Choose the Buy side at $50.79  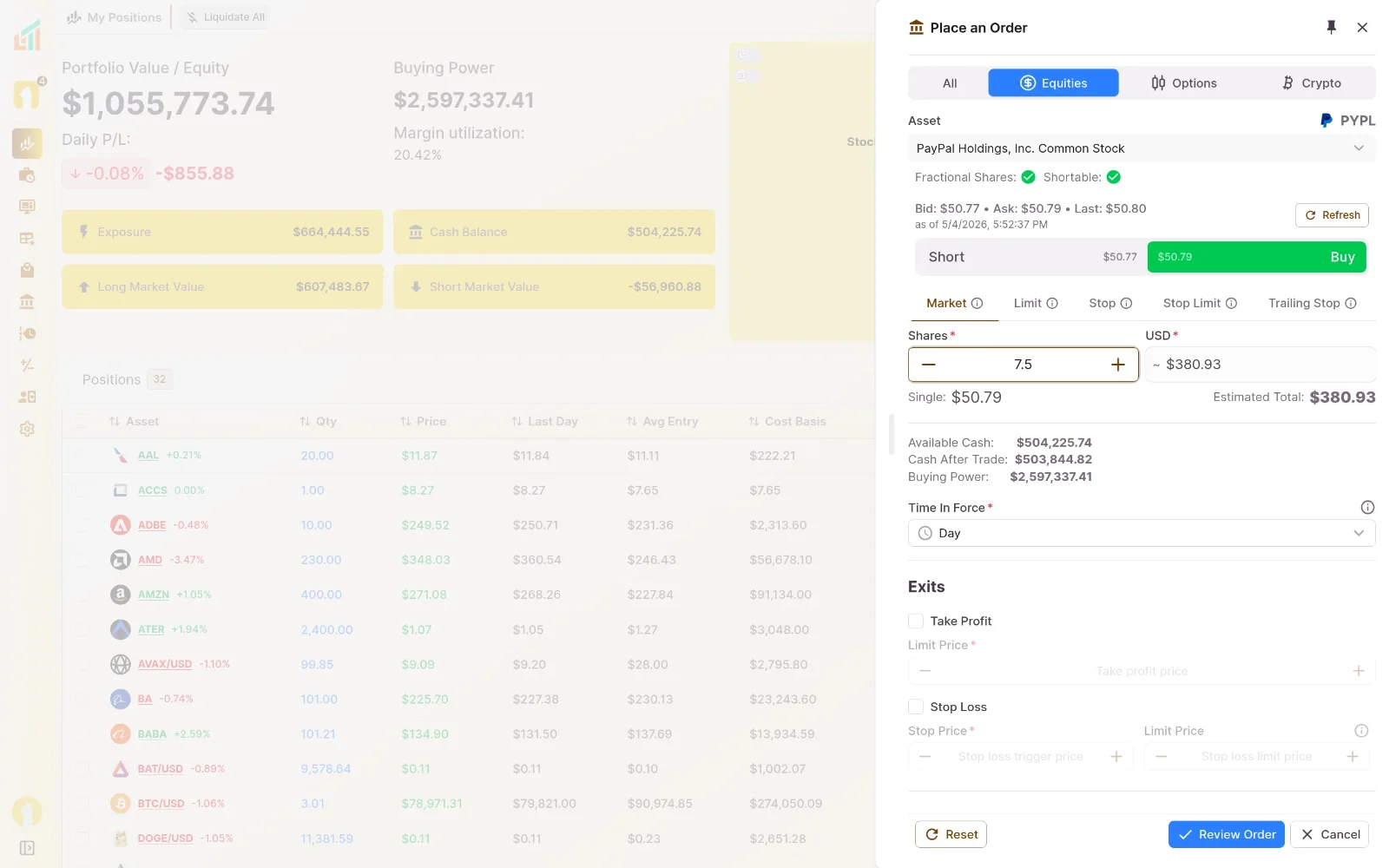coord(1256,257)
